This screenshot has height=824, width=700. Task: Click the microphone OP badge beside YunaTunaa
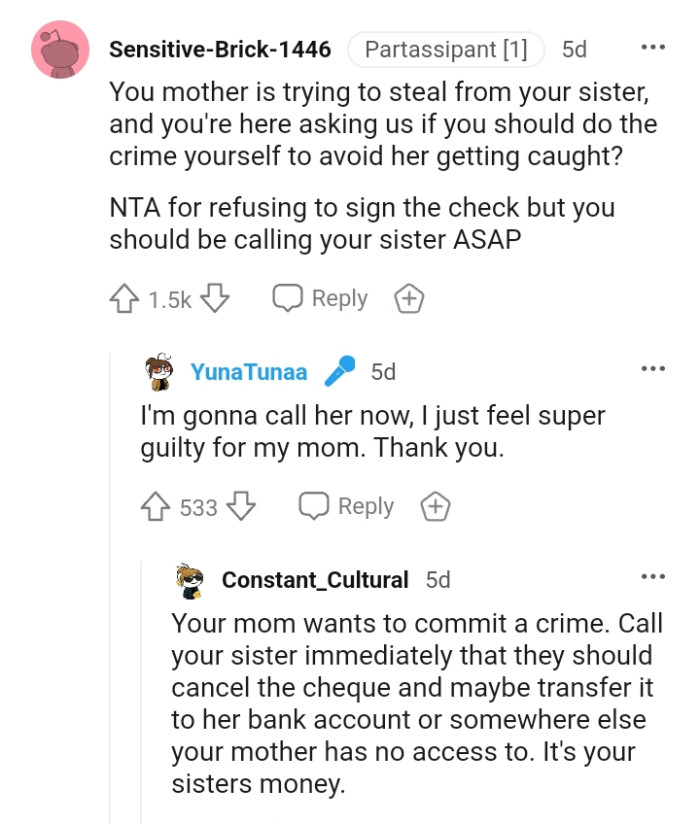[x=339, y=370]
